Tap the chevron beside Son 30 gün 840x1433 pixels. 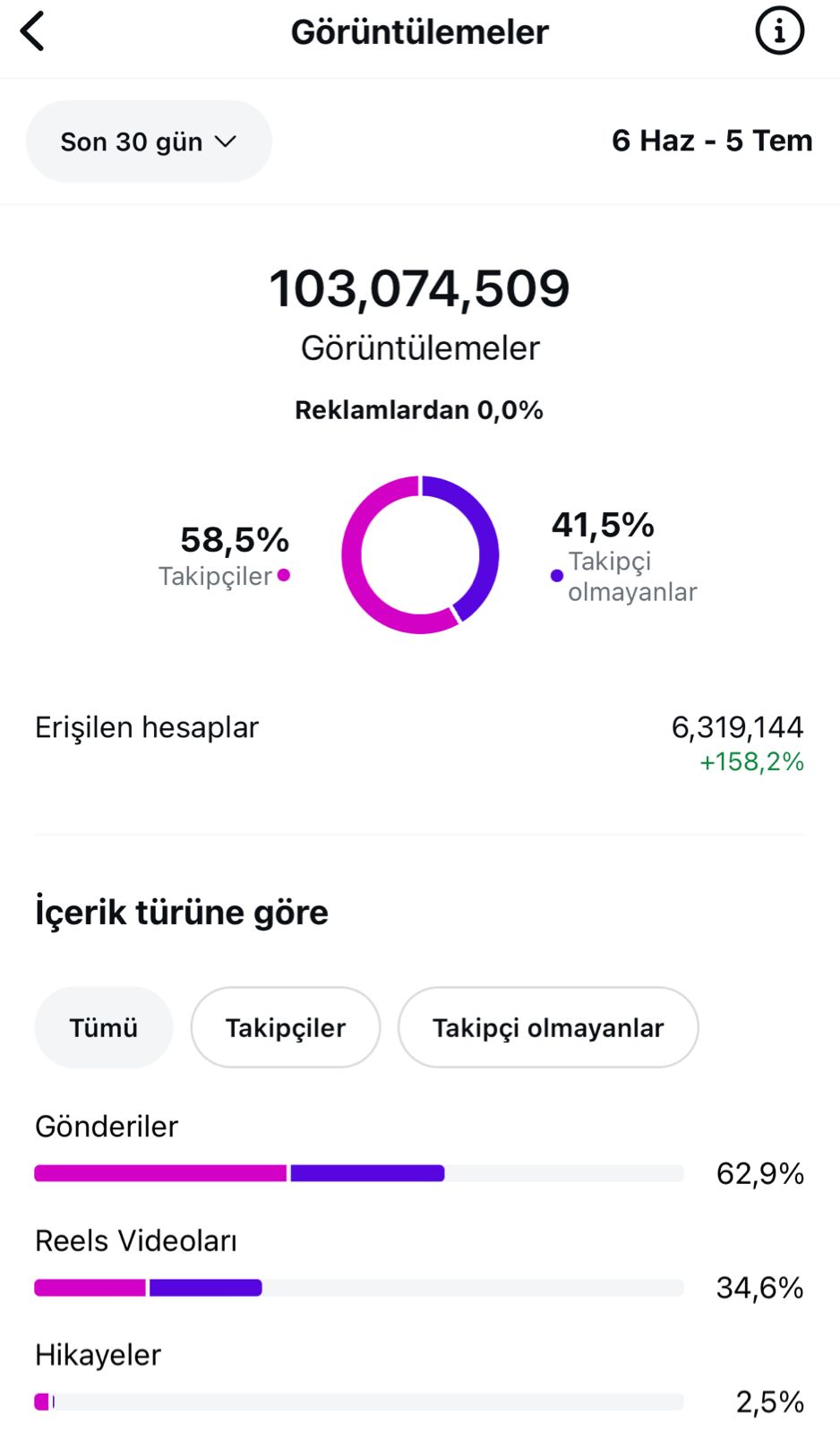click(226, 142)
